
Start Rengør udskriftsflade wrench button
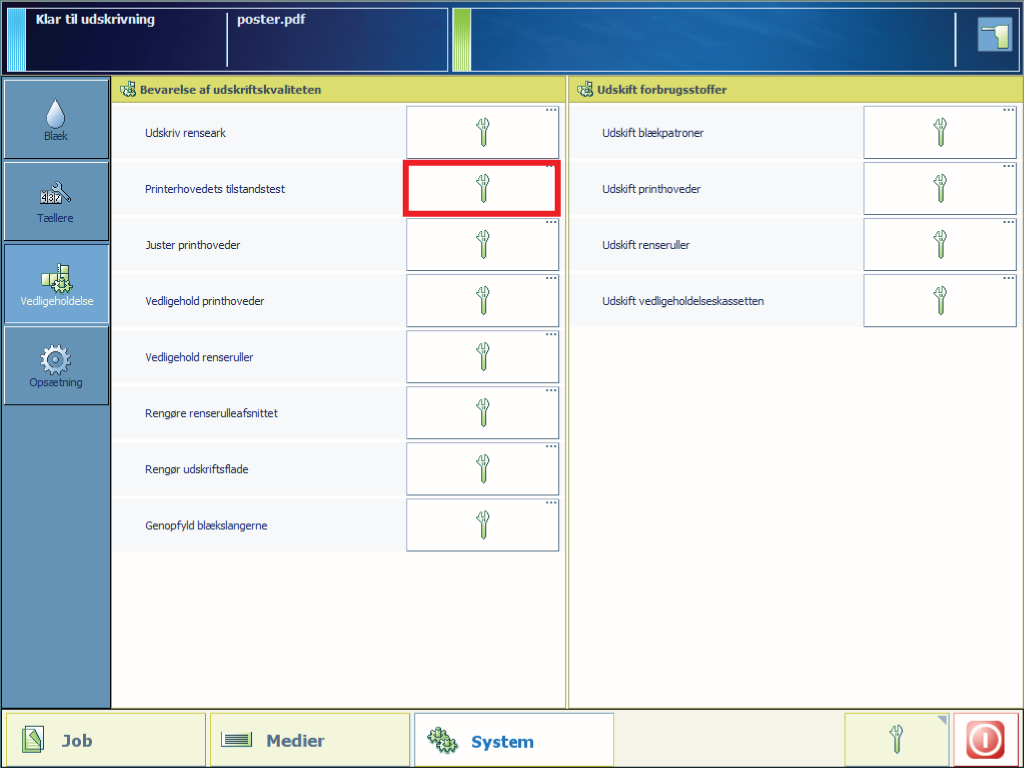[483, 470]
